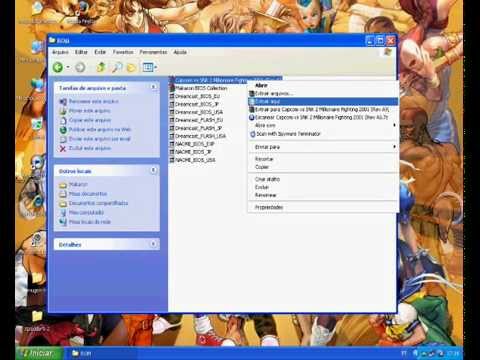The image size is (480, 360).
Task: Select the Capcom vs SNK 2 archive file
Action: coord(226,80)
